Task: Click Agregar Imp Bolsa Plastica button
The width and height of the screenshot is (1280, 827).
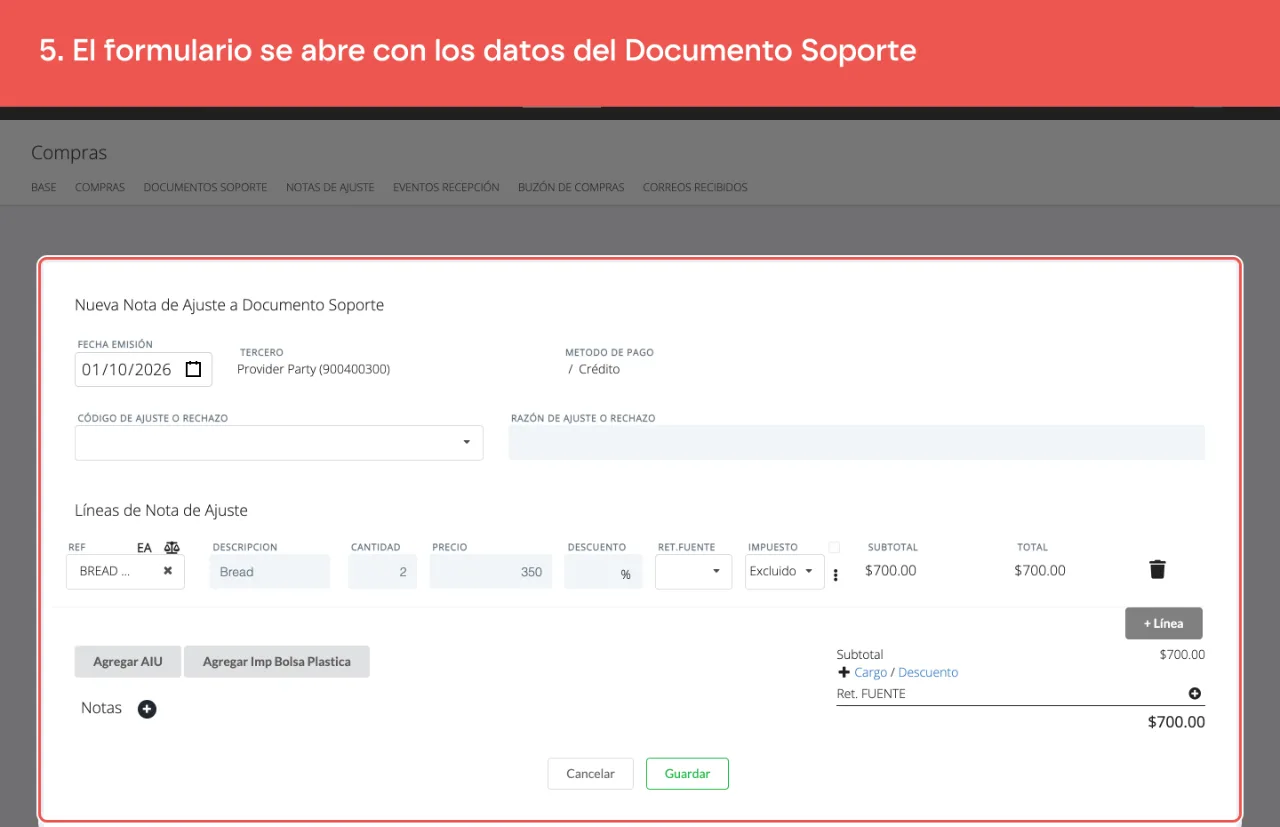Action: click(277, 662)
